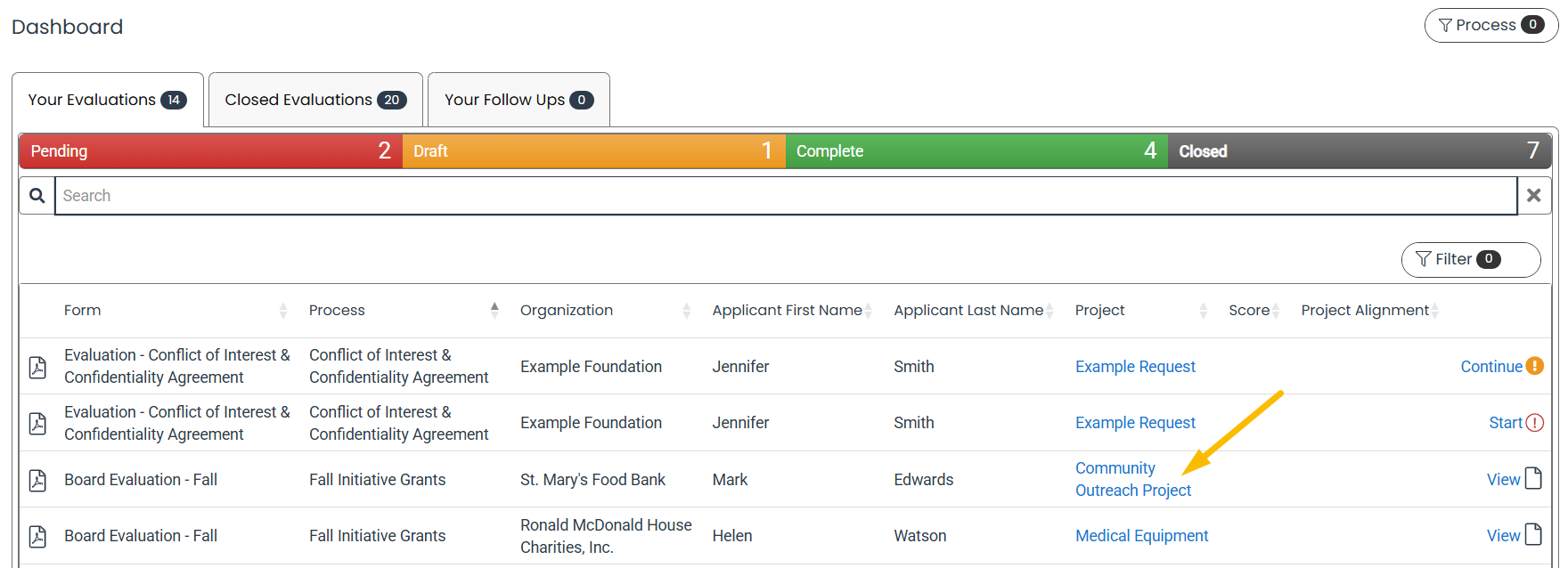Click orange alert icon beside Continue

pyautogui.click(x=1534, y=366)
